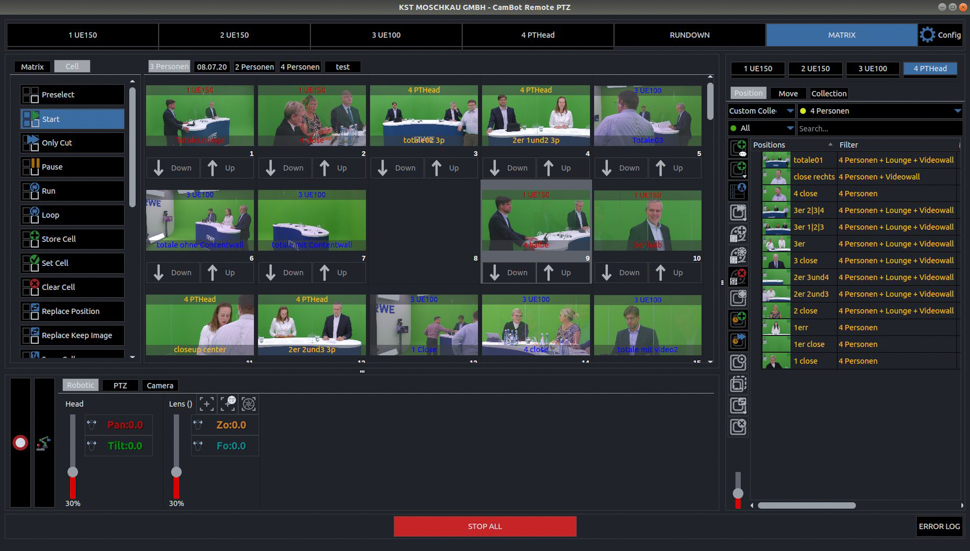Expand the 4 Personen collection dropdown
970x551 pixels.
point(879,111)
